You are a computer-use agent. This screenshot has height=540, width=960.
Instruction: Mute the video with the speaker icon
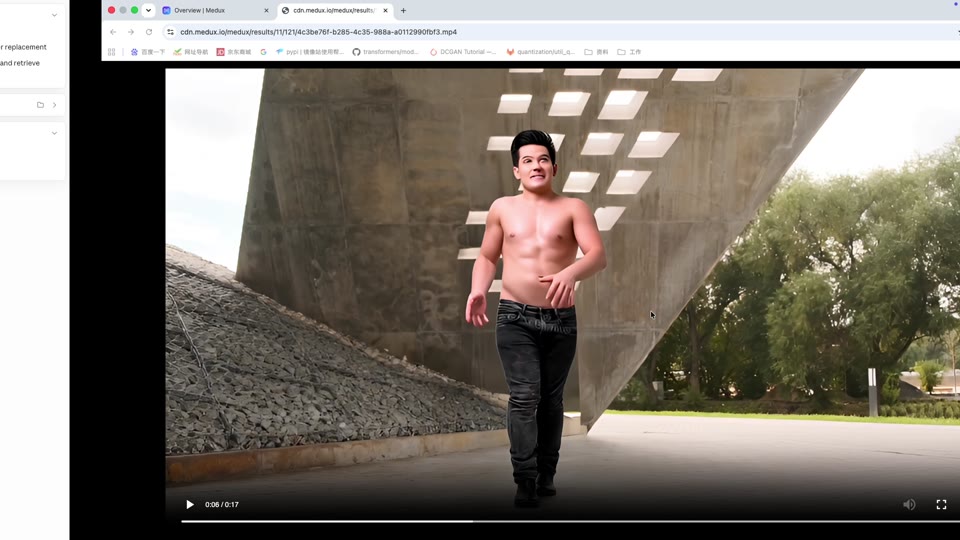tap(909, 504)
